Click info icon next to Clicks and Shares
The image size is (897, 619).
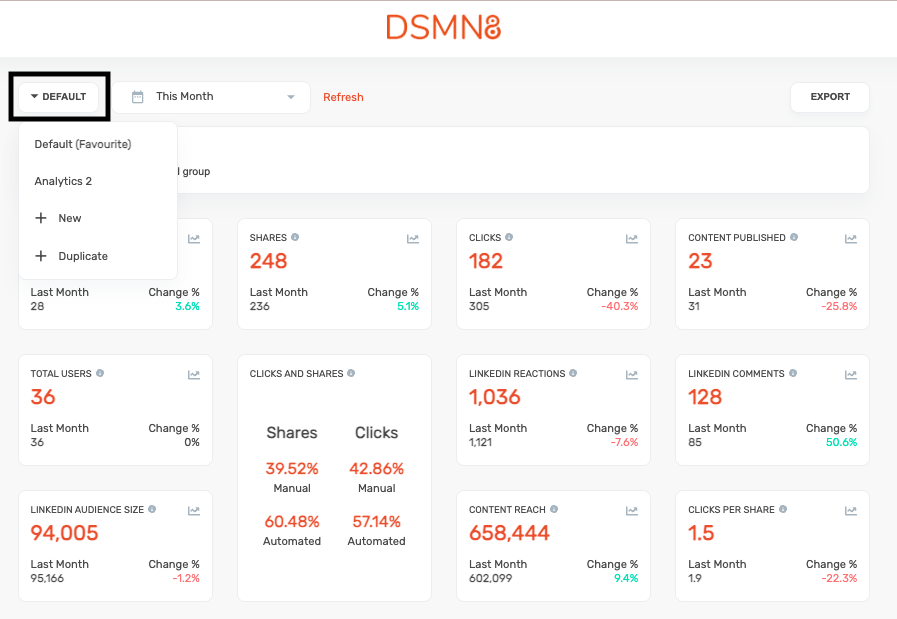pos(351,374)
